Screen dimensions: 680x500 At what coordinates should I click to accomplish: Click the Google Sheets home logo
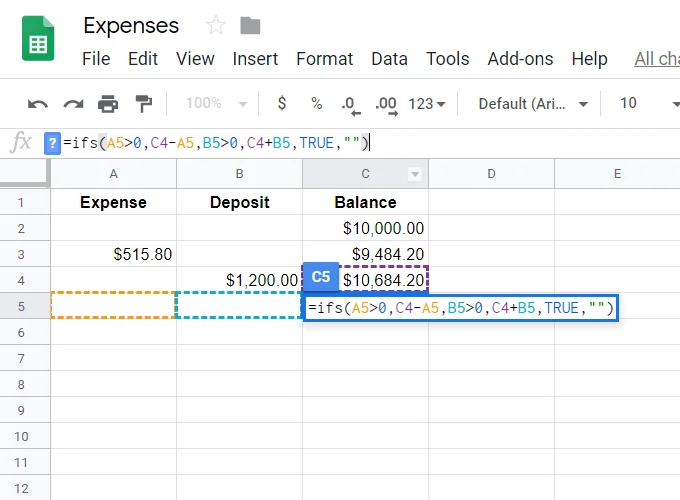tap(38, 39)
